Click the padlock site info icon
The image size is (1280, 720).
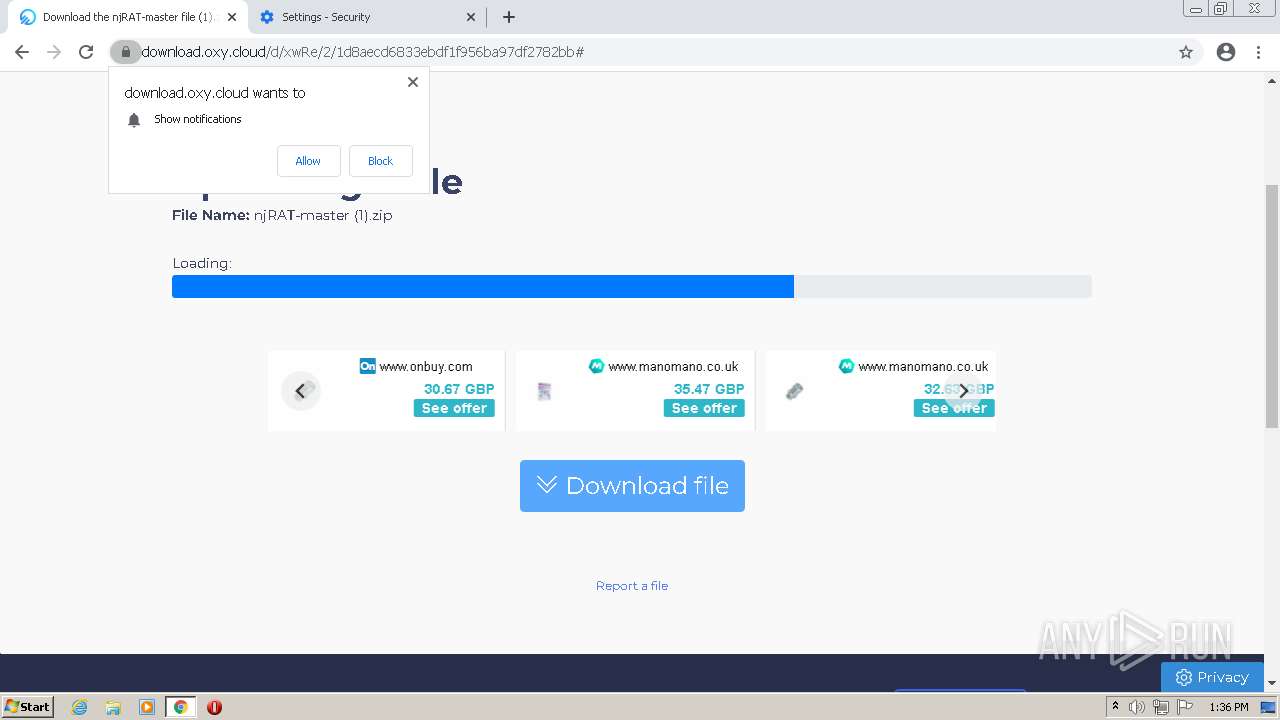(x=125, y=52)
